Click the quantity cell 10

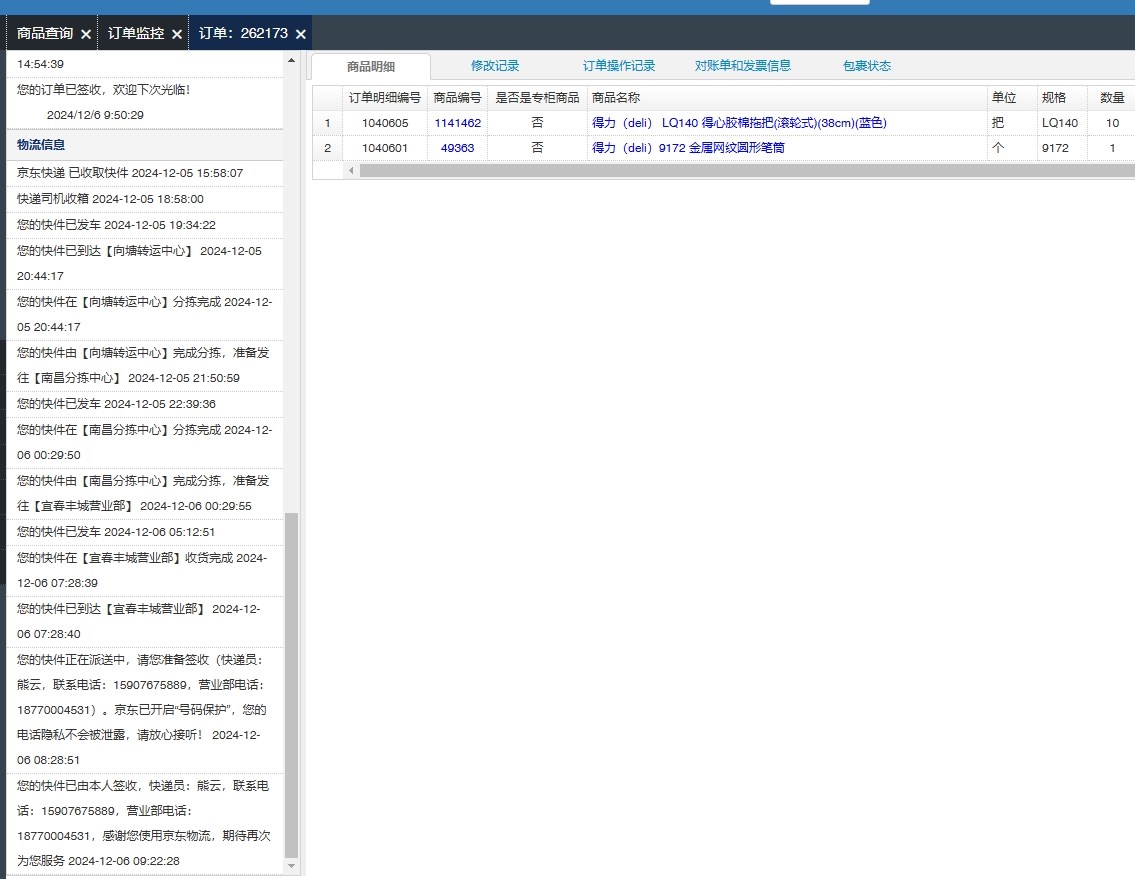point(1112,123)
